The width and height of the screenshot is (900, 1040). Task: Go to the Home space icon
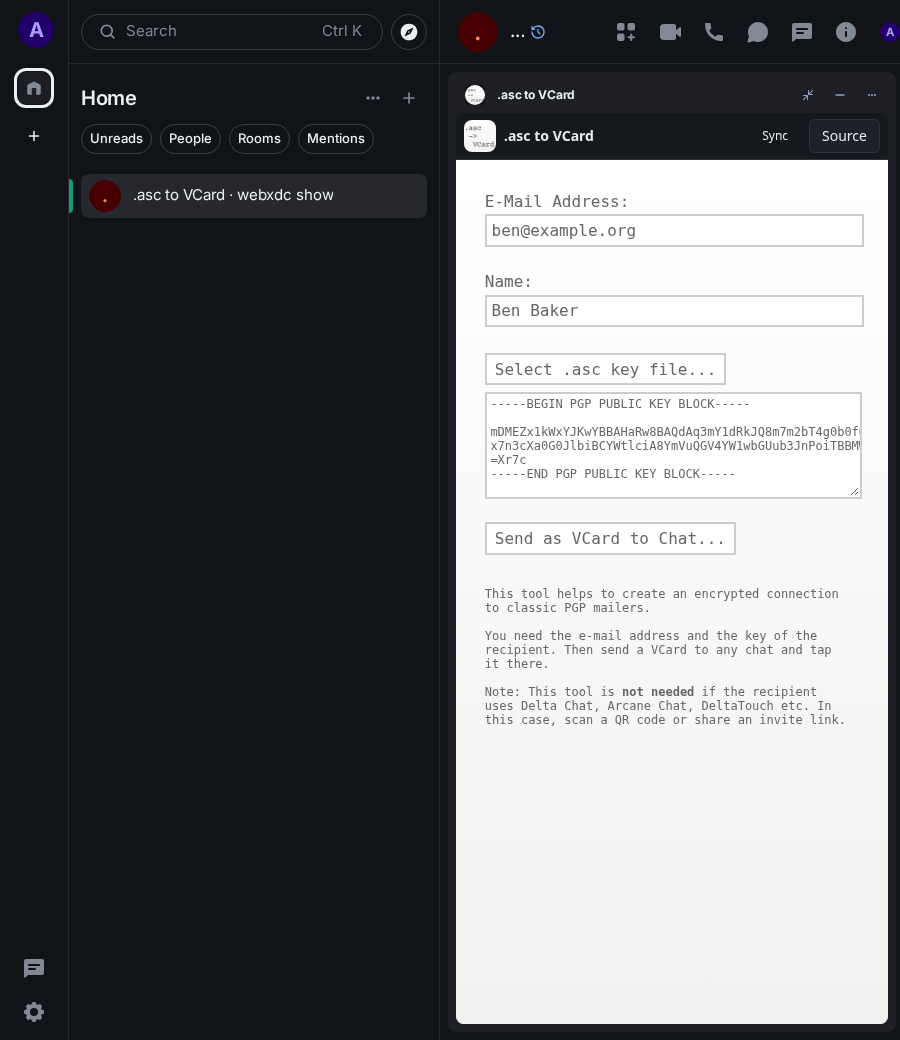pyautogui.click(x=34, y=88)
